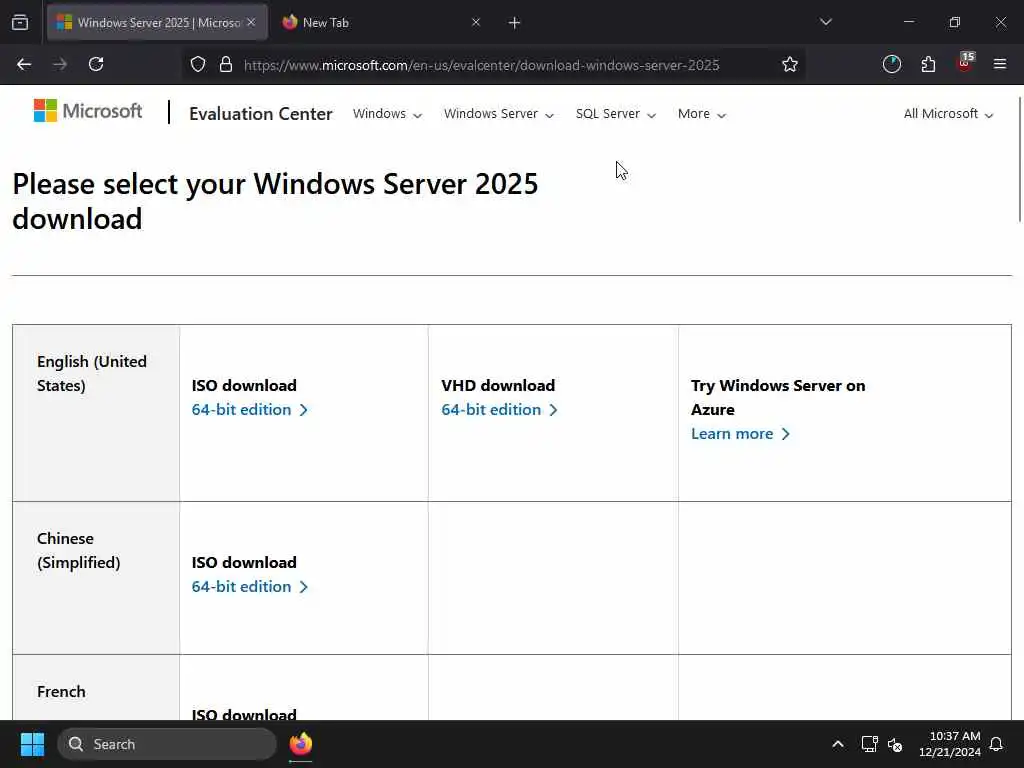Open the red extension with badge 15

point(965,63)
